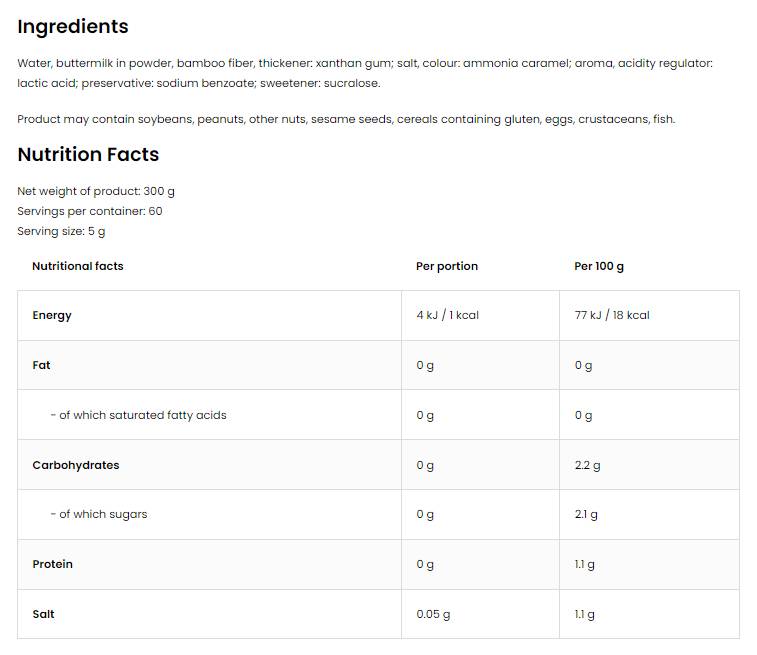The width and height of the screenshot is (757, 655).
Task: Select the Carbohydrates row label
Action: pyautogui.click(x=76, y=465)
